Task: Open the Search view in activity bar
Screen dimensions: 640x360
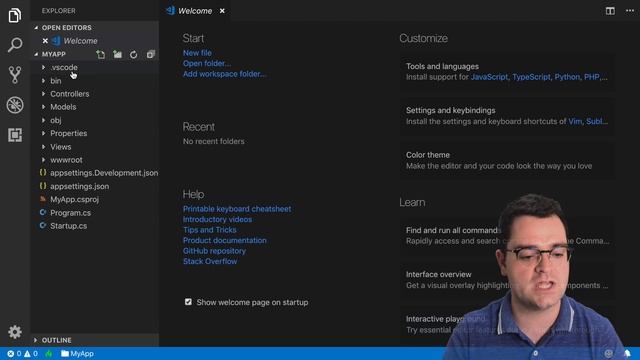Action: (x=15, y=45)
